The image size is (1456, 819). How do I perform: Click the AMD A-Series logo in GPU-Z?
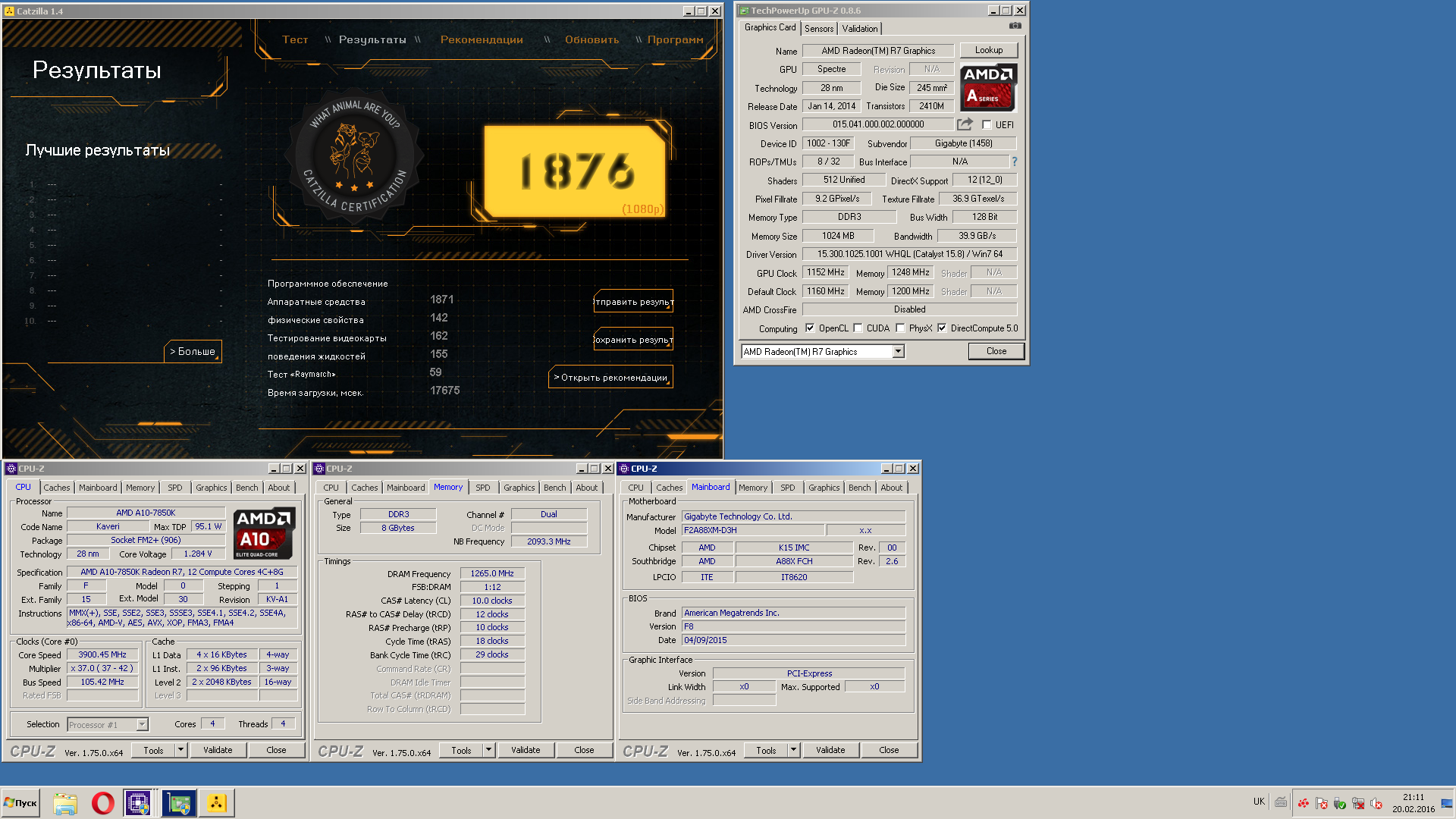[x=988, y=87]
